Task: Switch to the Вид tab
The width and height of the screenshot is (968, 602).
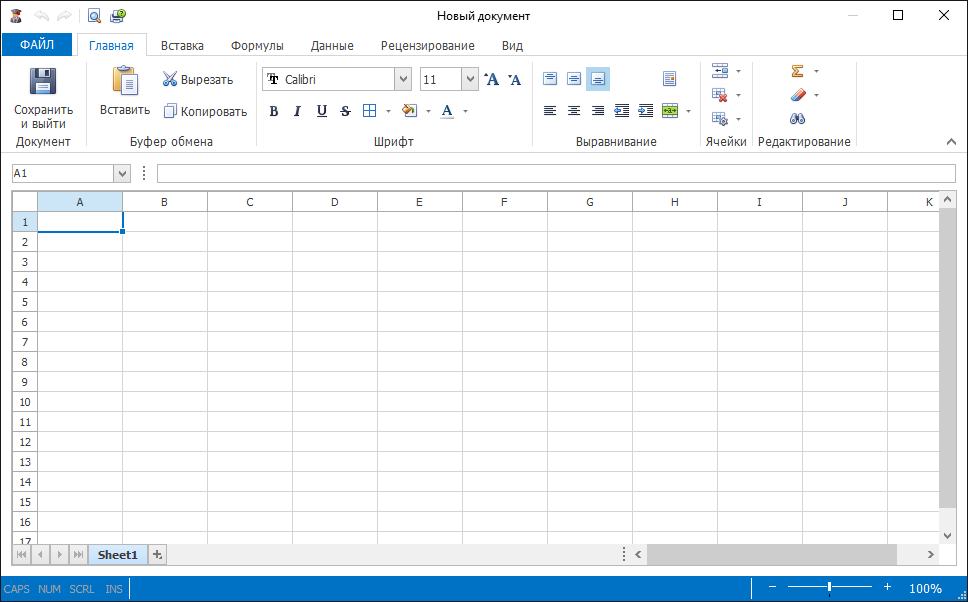Action: coord(512,46)
